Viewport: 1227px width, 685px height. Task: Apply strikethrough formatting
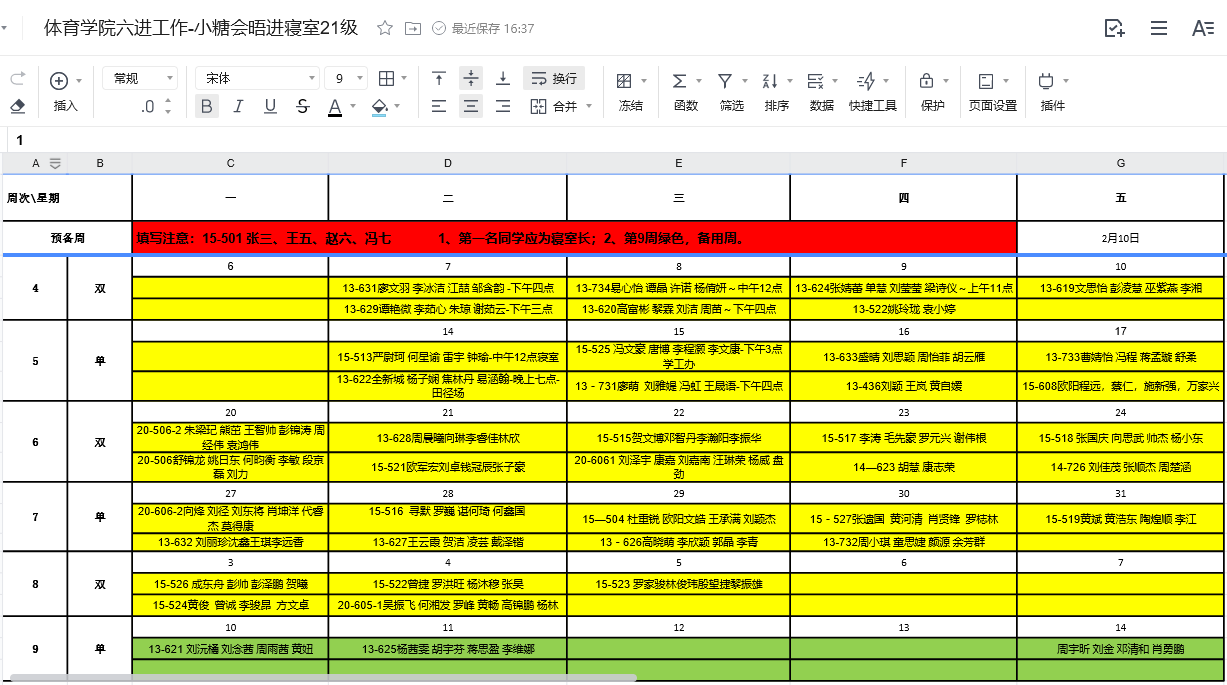pyautogui.click(x=302, y=106)
